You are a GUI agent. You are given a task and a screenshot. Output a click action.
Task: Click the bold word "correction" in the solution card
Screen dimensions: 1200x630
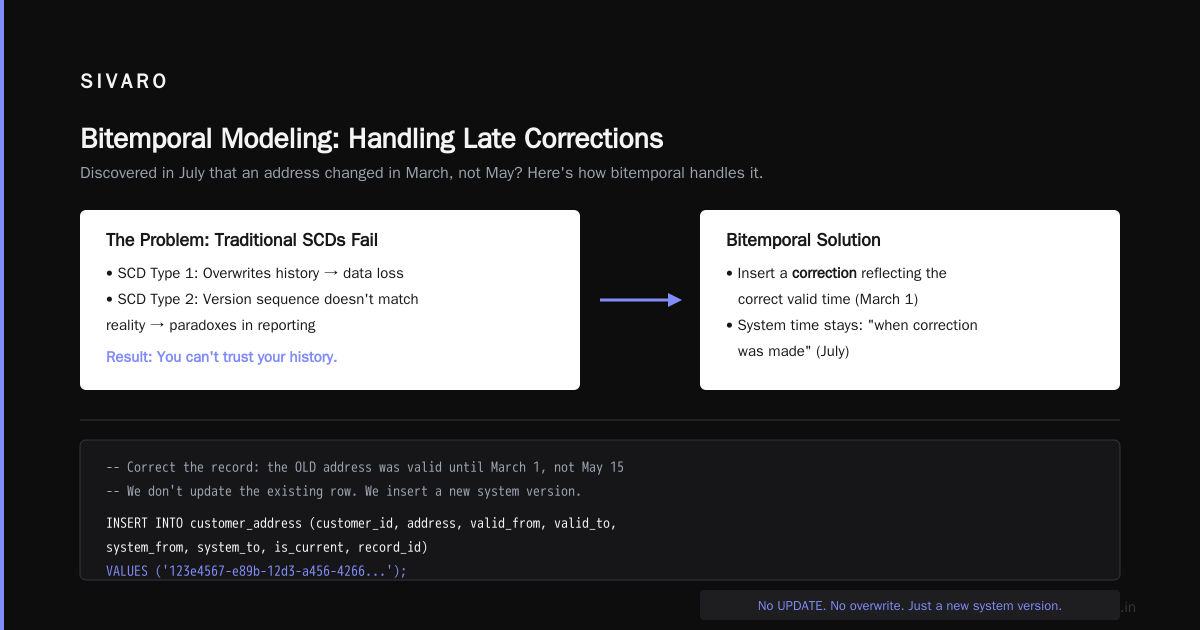824,273
